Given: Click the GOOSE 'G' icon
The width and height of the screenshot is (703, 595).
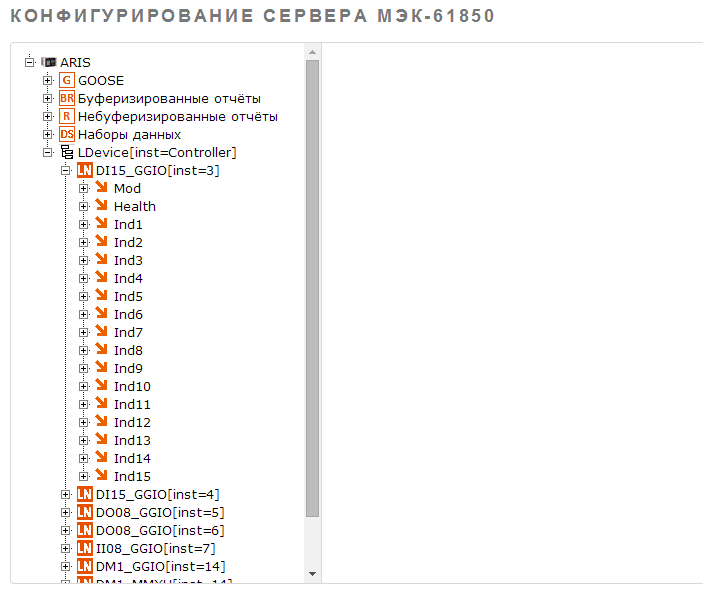Looking at the screenshot, I should pyautogui.click(x=67, y=80).
